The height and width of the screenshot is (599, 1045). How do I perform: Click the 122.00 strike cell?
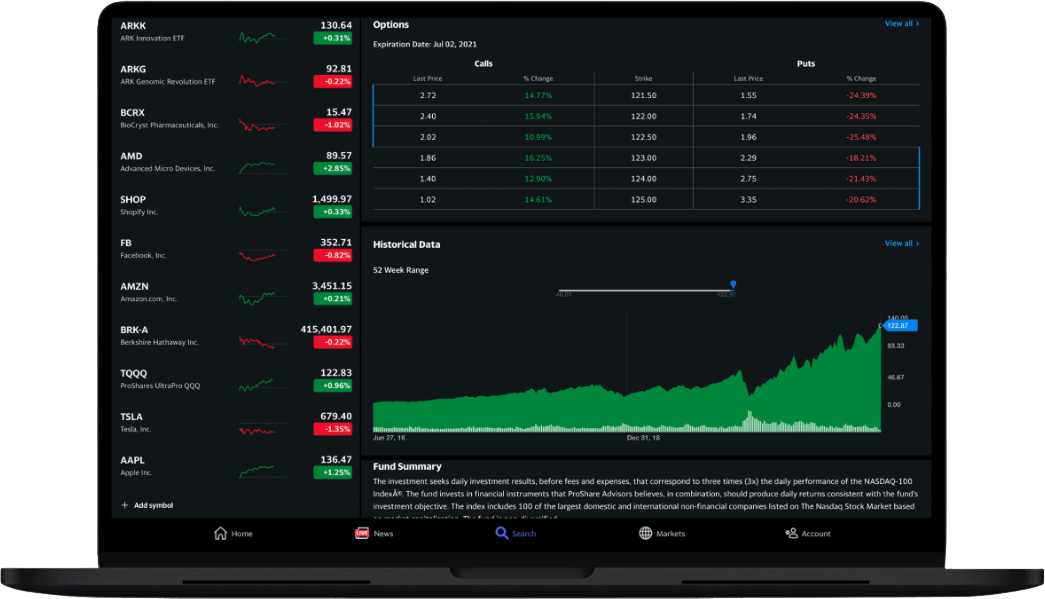(x=643, y=116)
